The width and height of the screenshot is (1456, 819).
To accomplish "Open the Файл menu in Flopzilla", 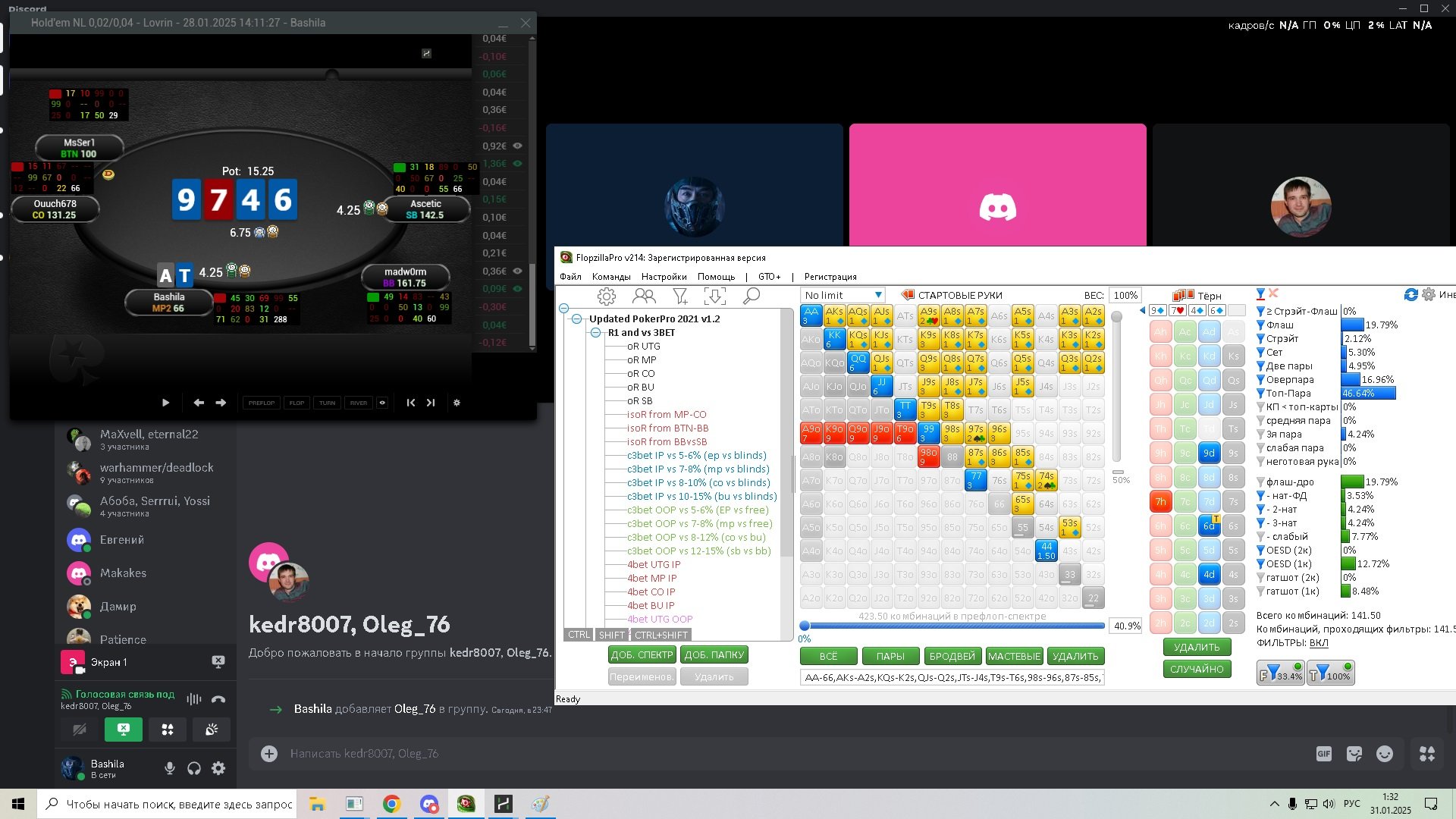I will point(570,277).
